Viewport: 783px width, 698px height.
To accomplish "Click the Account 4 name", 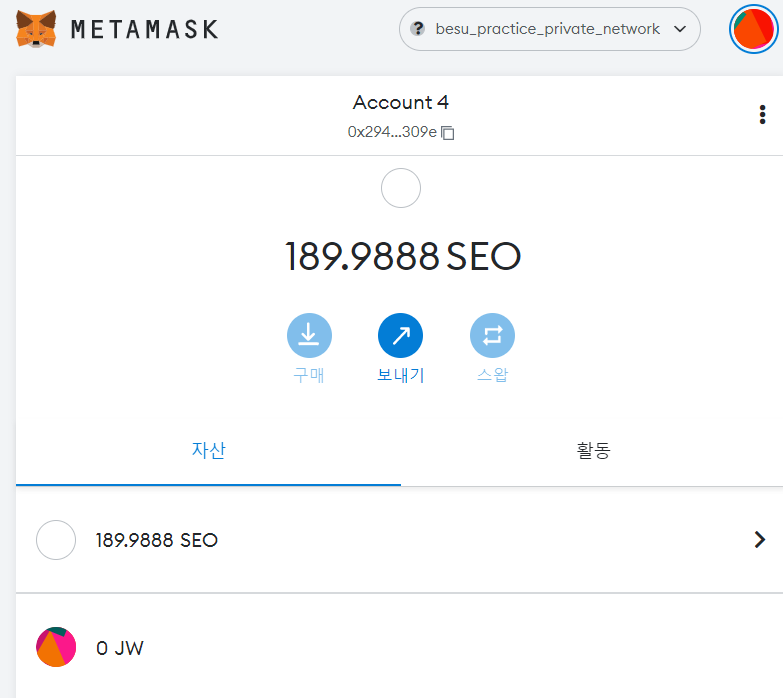I will coord(400,102).
